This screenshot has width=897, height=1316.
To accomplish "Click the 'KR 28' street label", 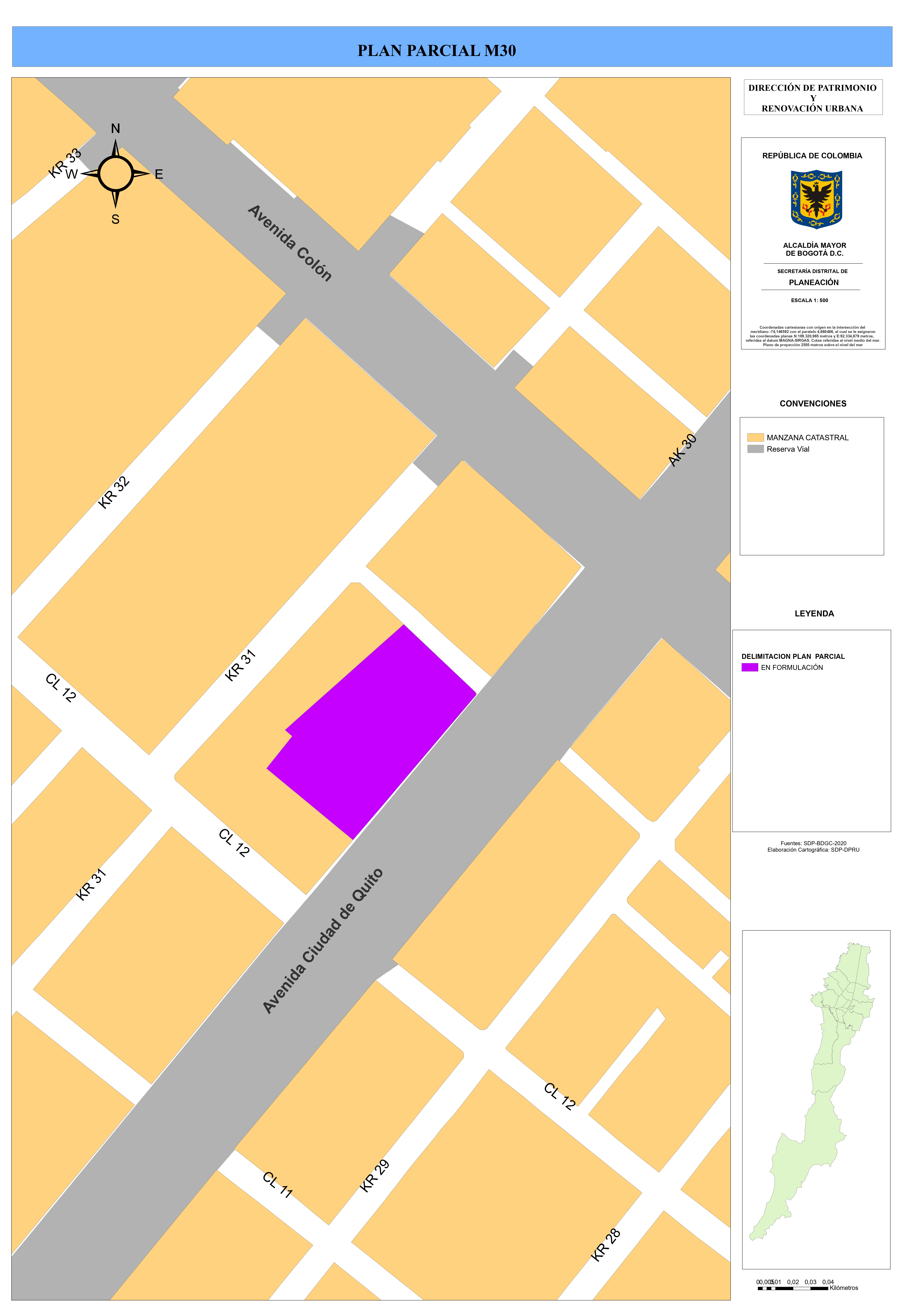I will tap(606, 1245).
